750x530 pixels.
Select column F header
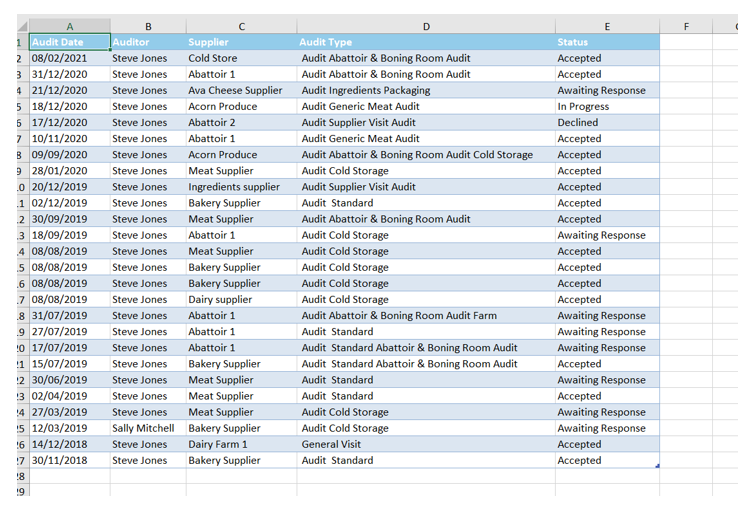[686, 26]
